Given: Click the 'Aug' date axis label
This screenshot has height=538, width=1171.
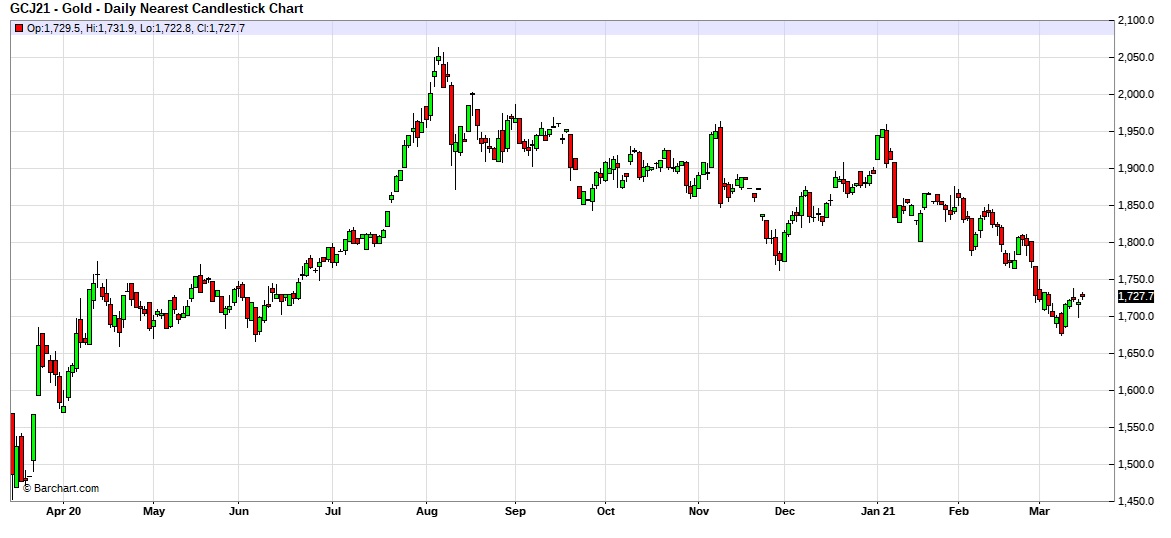Looking at the screenshot, I should point(426,512).
